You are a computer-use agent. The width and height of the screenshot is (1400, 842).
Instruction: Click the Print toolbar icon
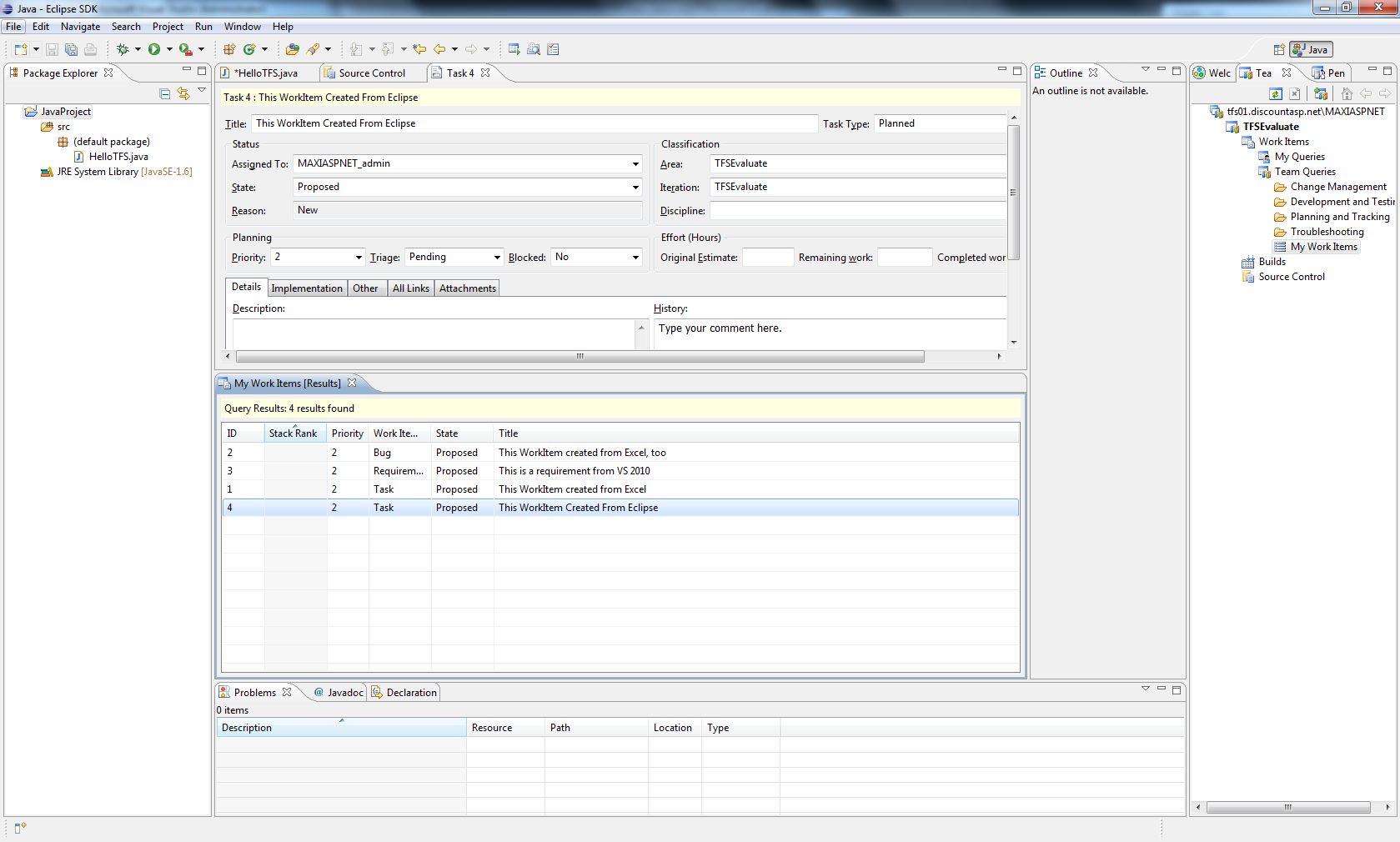pos(90,49)
